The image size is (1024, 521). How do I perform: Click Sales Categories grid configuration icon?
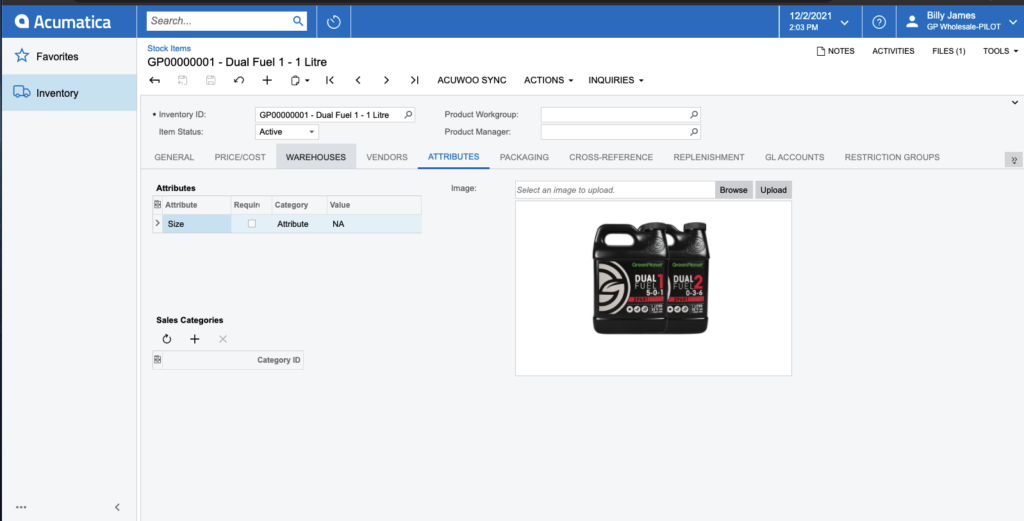(x=157, y=360)
